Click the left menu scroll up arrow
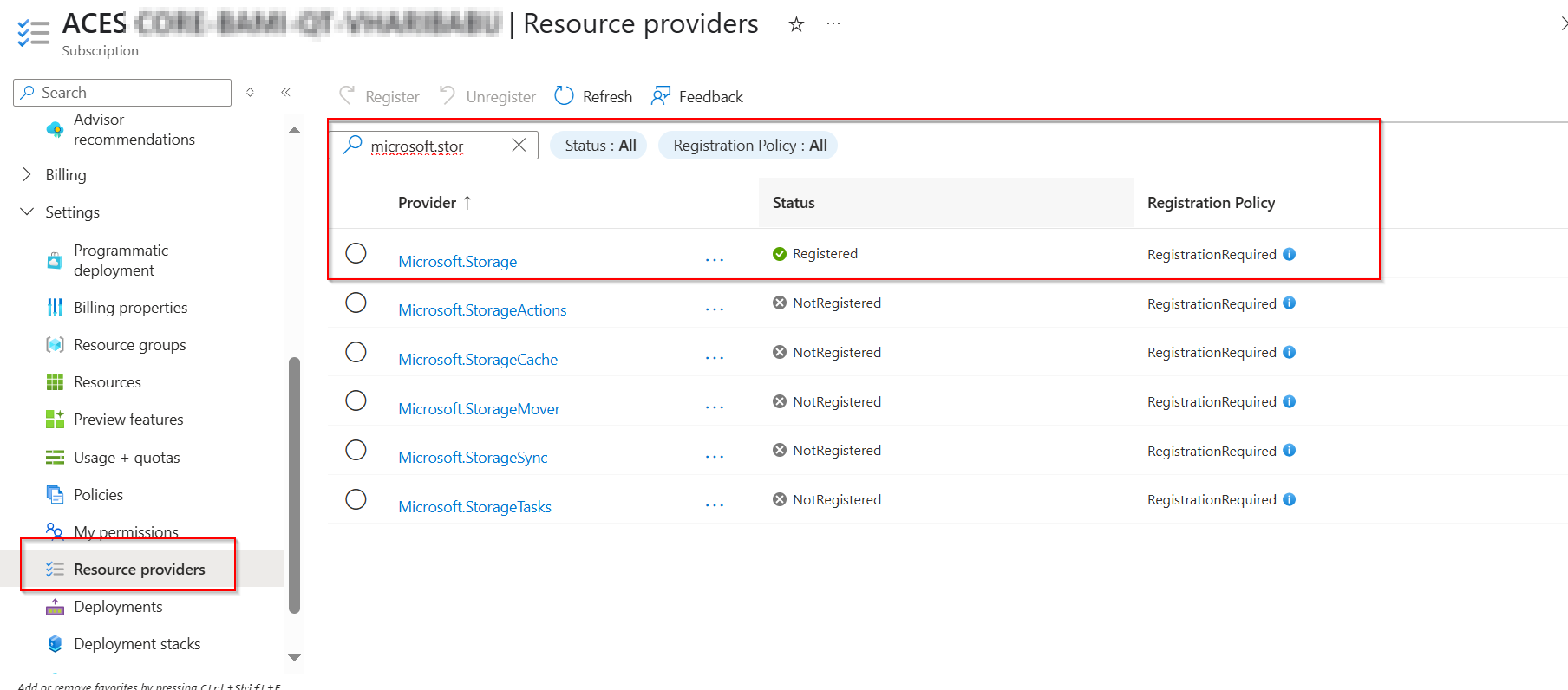This screenshot has height=690, width=1568. pyautogui.click(x=294, y=131)
